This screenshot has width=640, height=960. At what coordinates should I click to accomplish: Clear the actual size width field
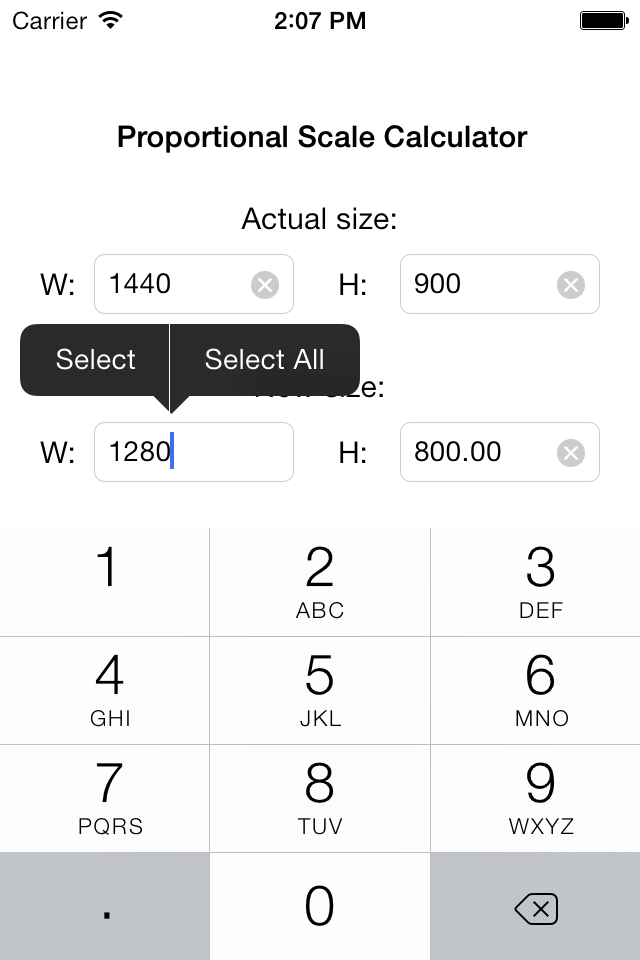click(x=265, y=285)
